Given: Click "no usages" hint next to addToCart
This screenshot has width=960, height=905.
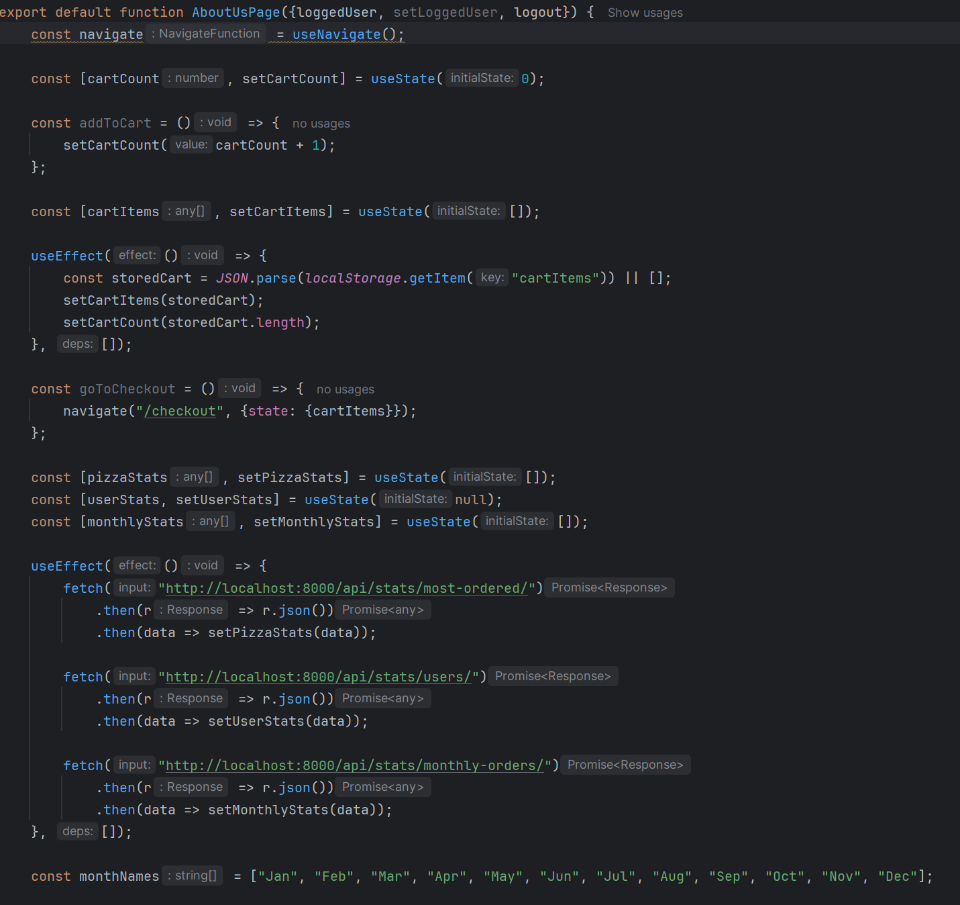Looking at the screenshot, I should click(x=321, y=123).
